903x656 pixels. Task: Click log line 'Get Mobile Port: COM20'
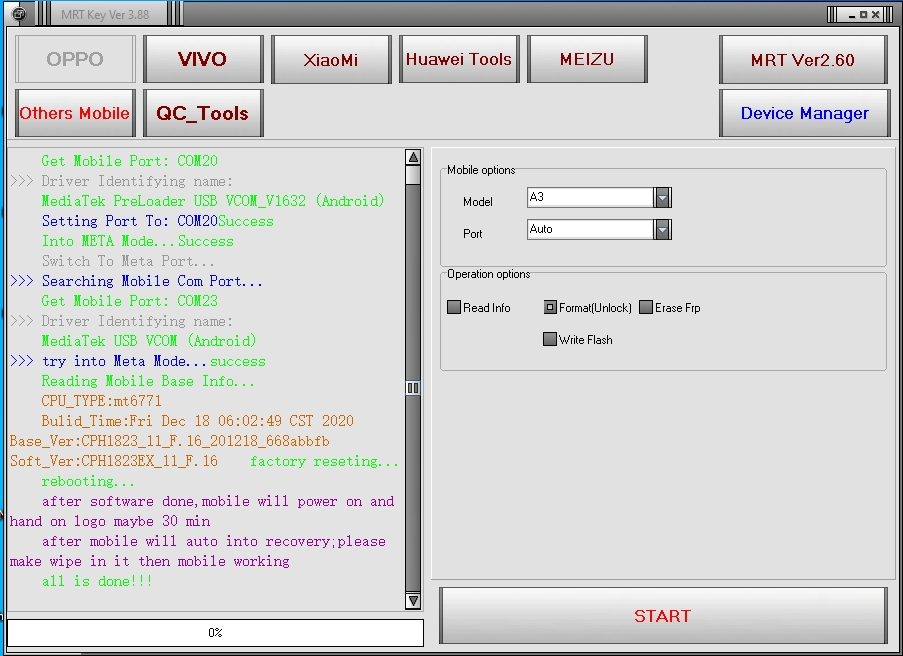[130, 161]
